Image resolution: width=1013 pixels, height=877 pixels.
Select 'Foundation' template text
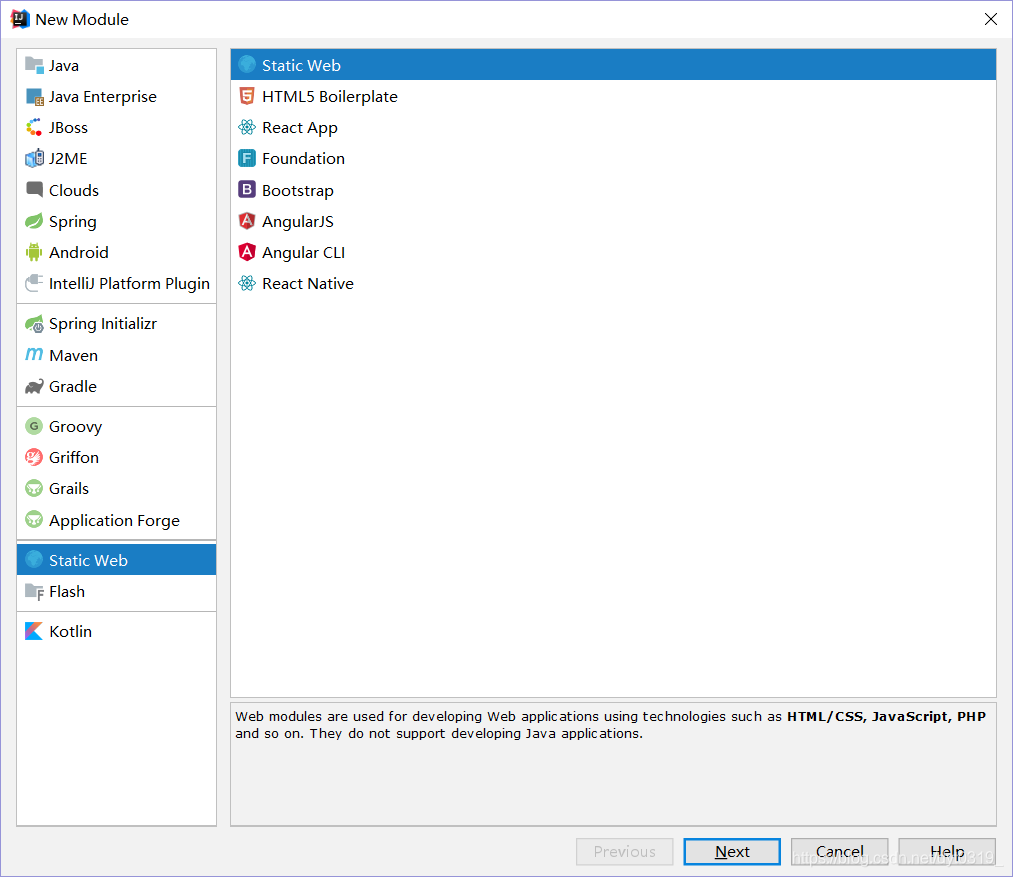point(303,159)
